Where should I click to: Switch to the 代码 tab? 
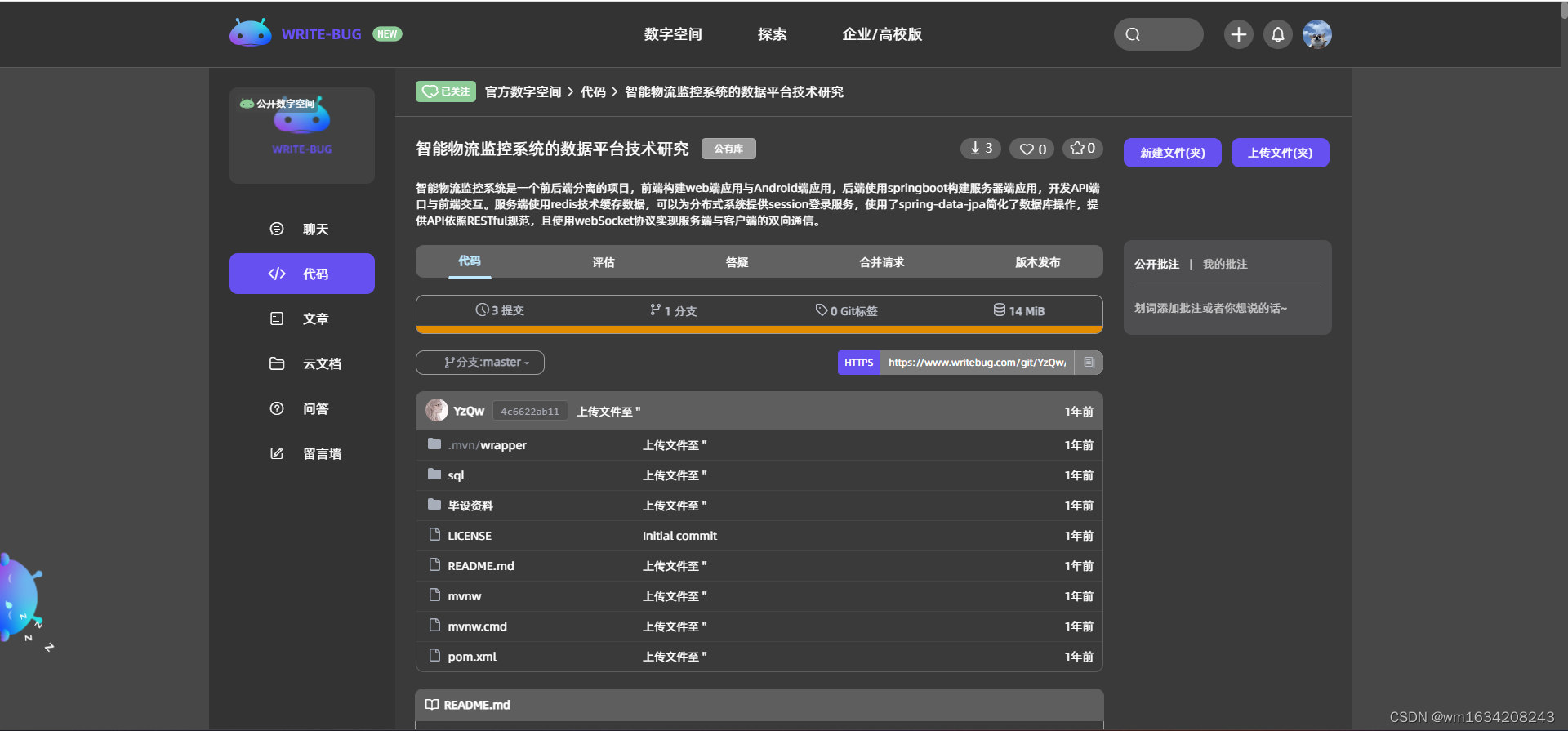coord(470,261)
